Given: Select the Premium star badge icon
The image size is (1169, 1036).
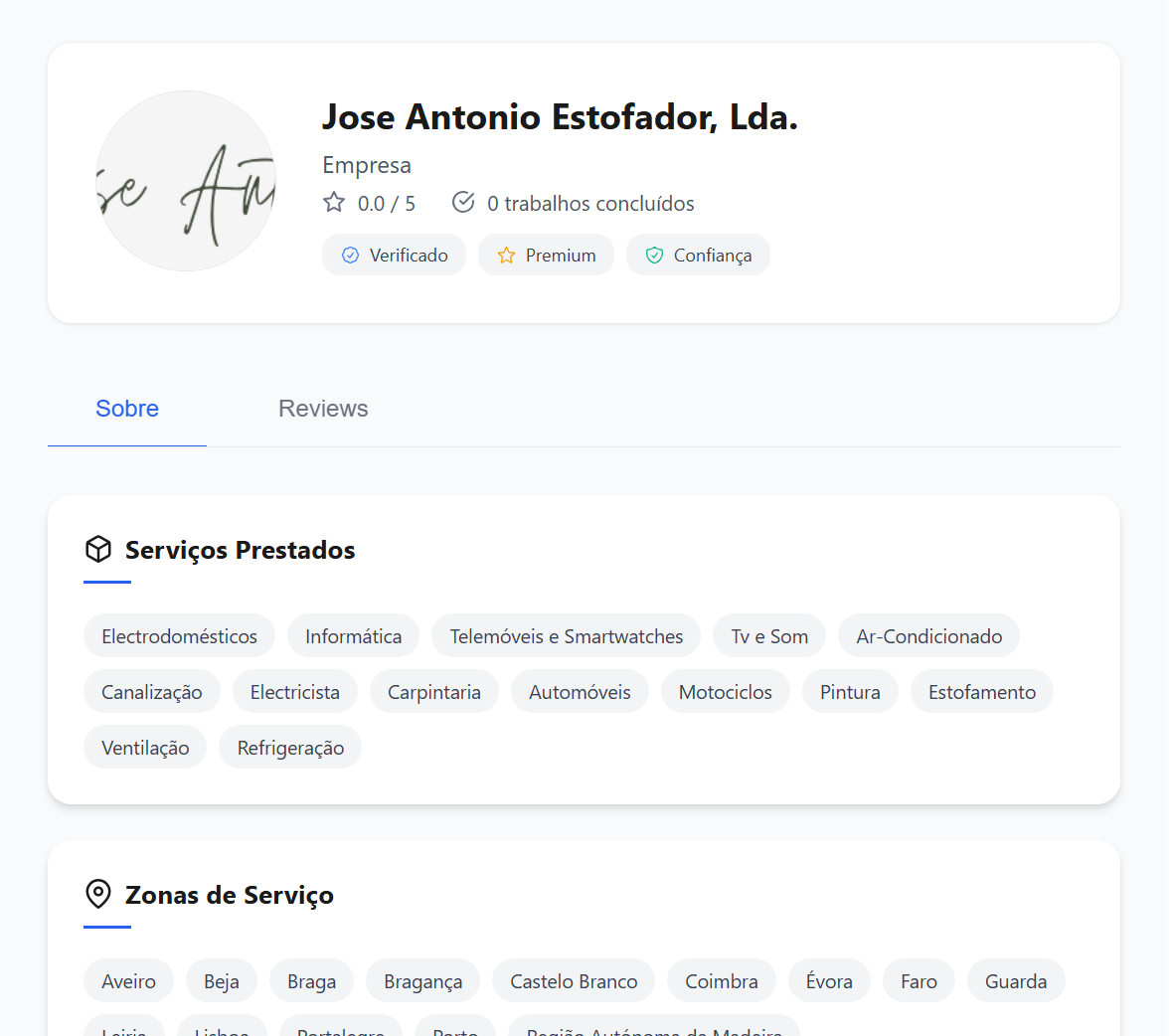Looking at the screenshot, I should pos(505,255).
